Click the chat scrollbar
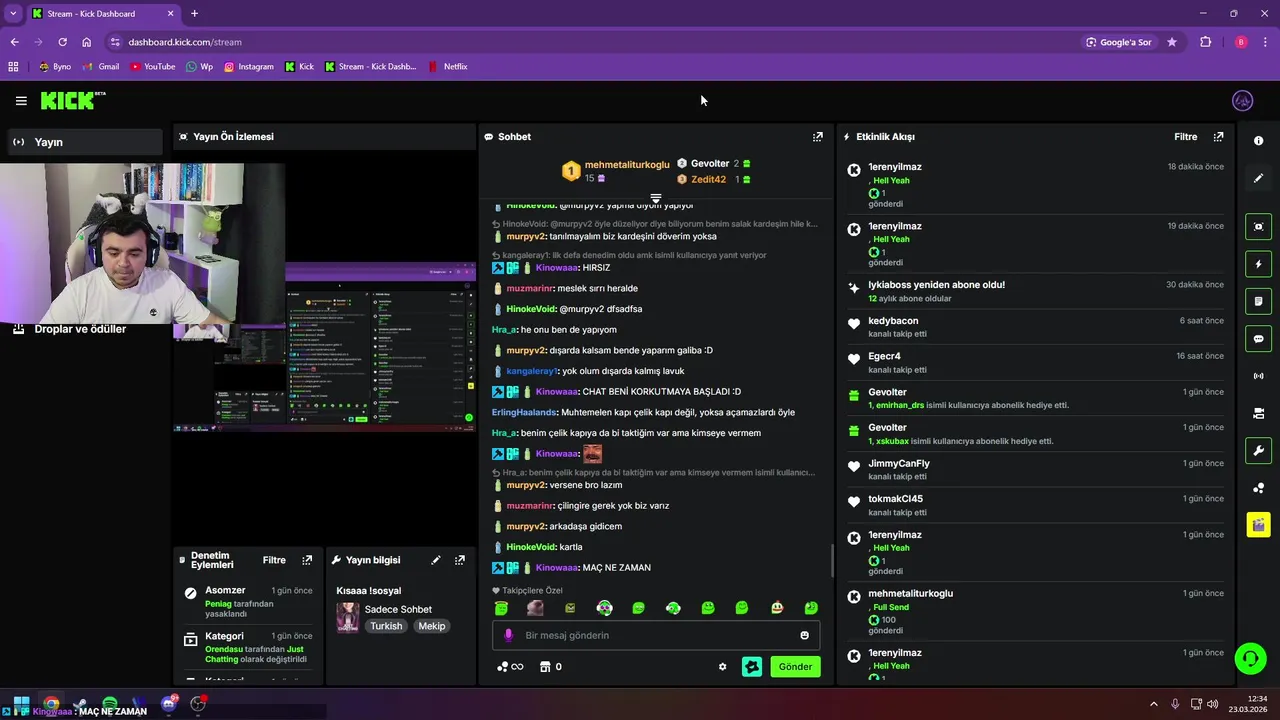Image resolution: width=1280 pixels, height=720 pixels. pos(832,561)
